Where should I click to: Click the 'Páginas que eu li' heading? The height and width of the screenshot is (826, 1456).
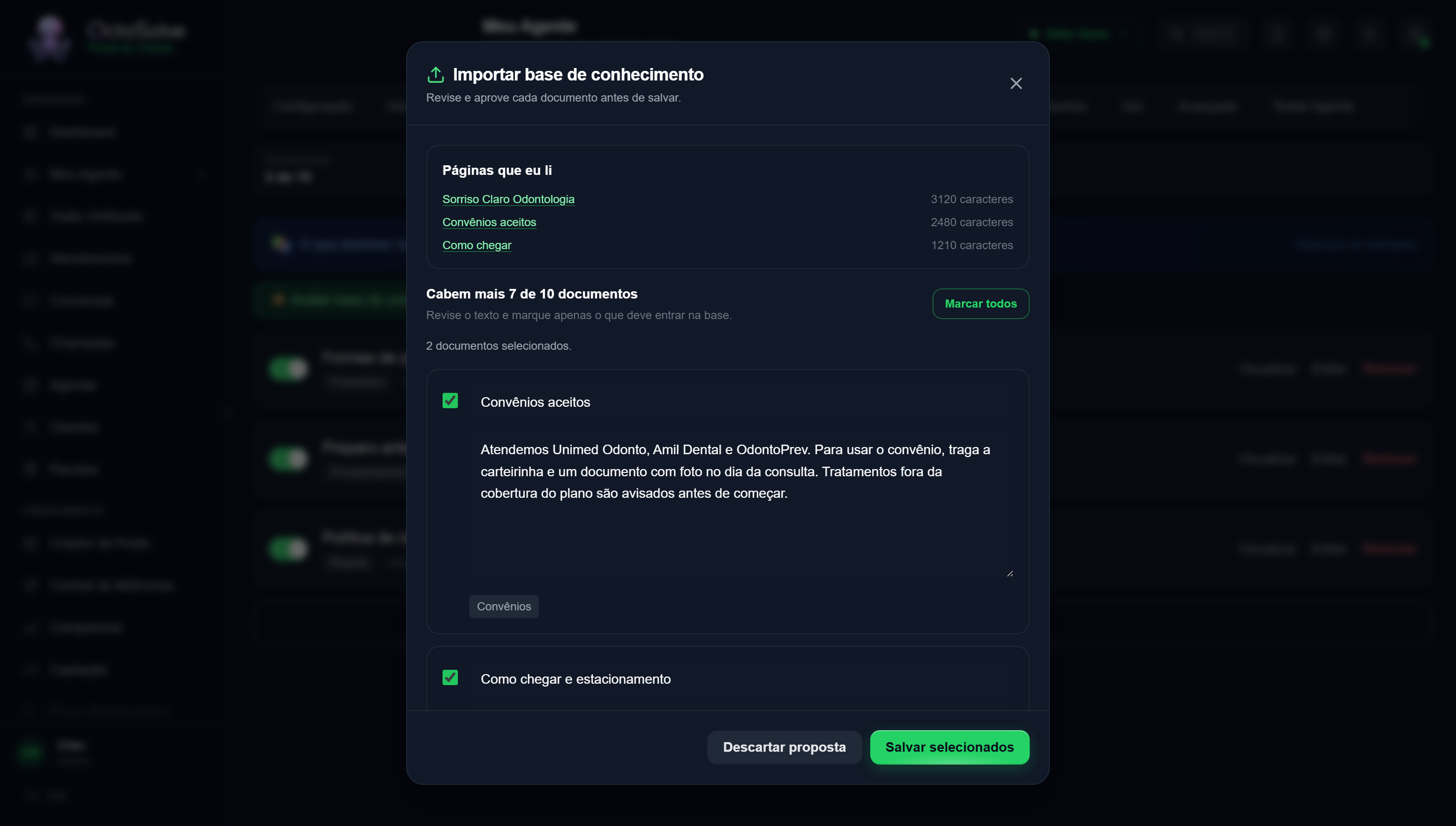[x=497, y=170]
